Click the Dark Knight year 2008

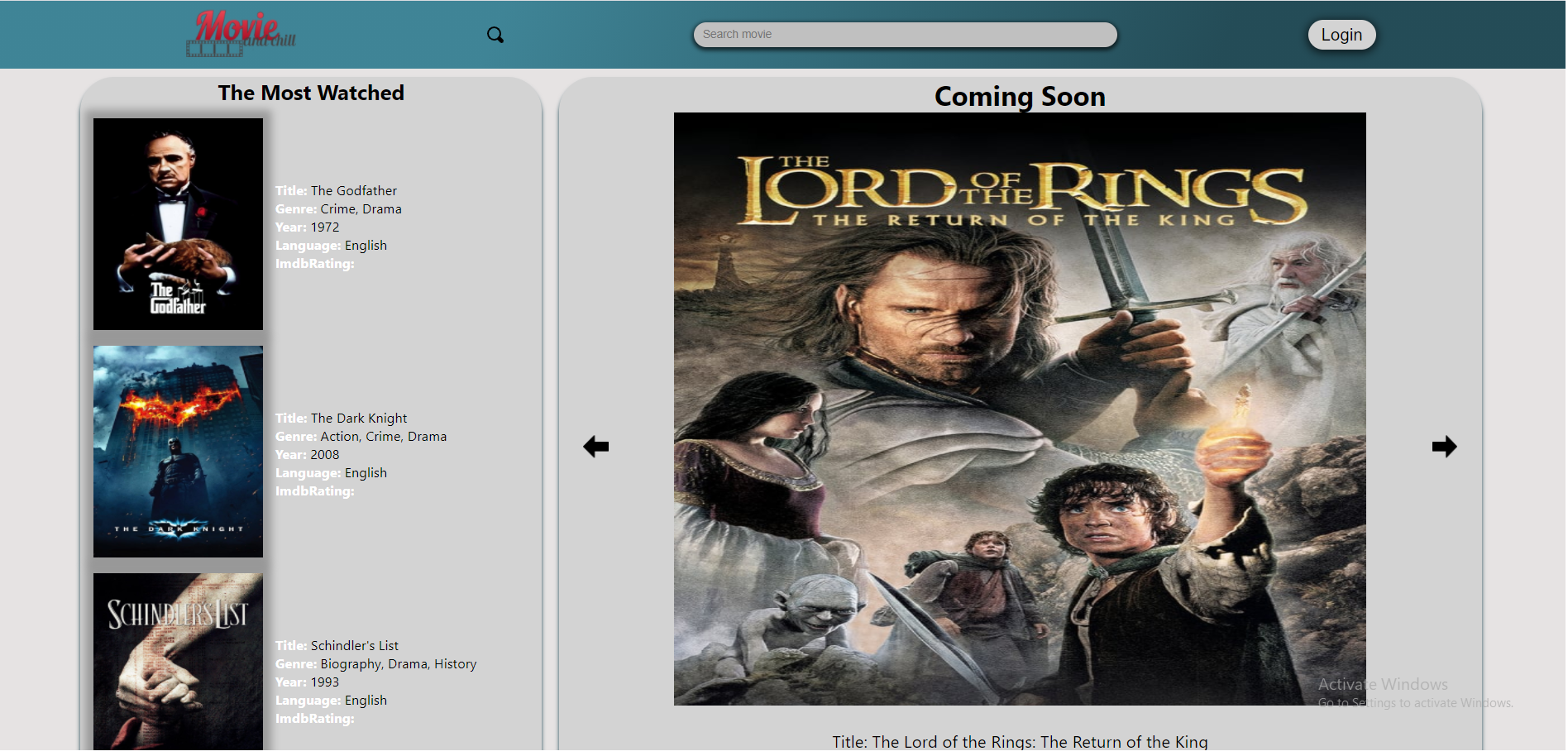[324, 455]
